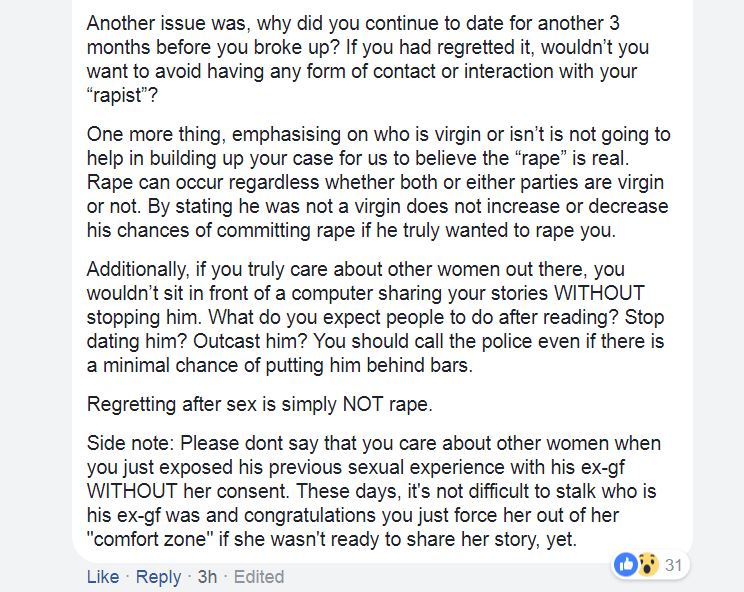Like this comment
Screen dimensions: 744x592
coord(103,577)
